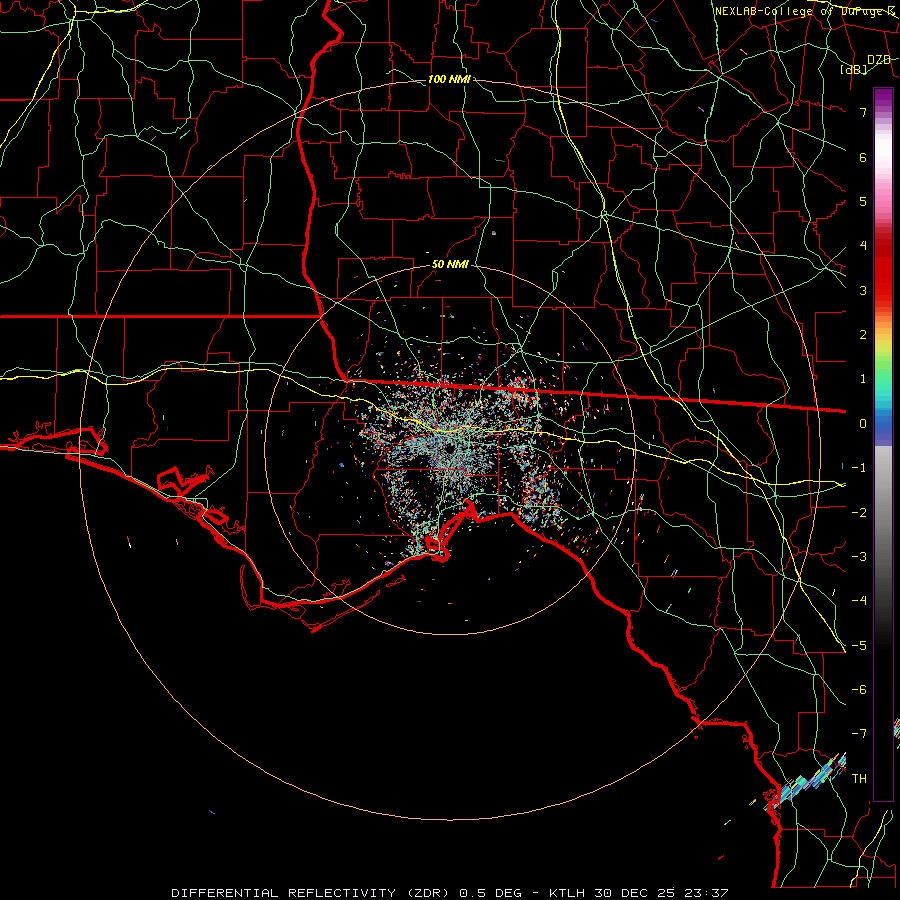
Task: Click the "-3" value on the color scale
Action: click(859, 557)
